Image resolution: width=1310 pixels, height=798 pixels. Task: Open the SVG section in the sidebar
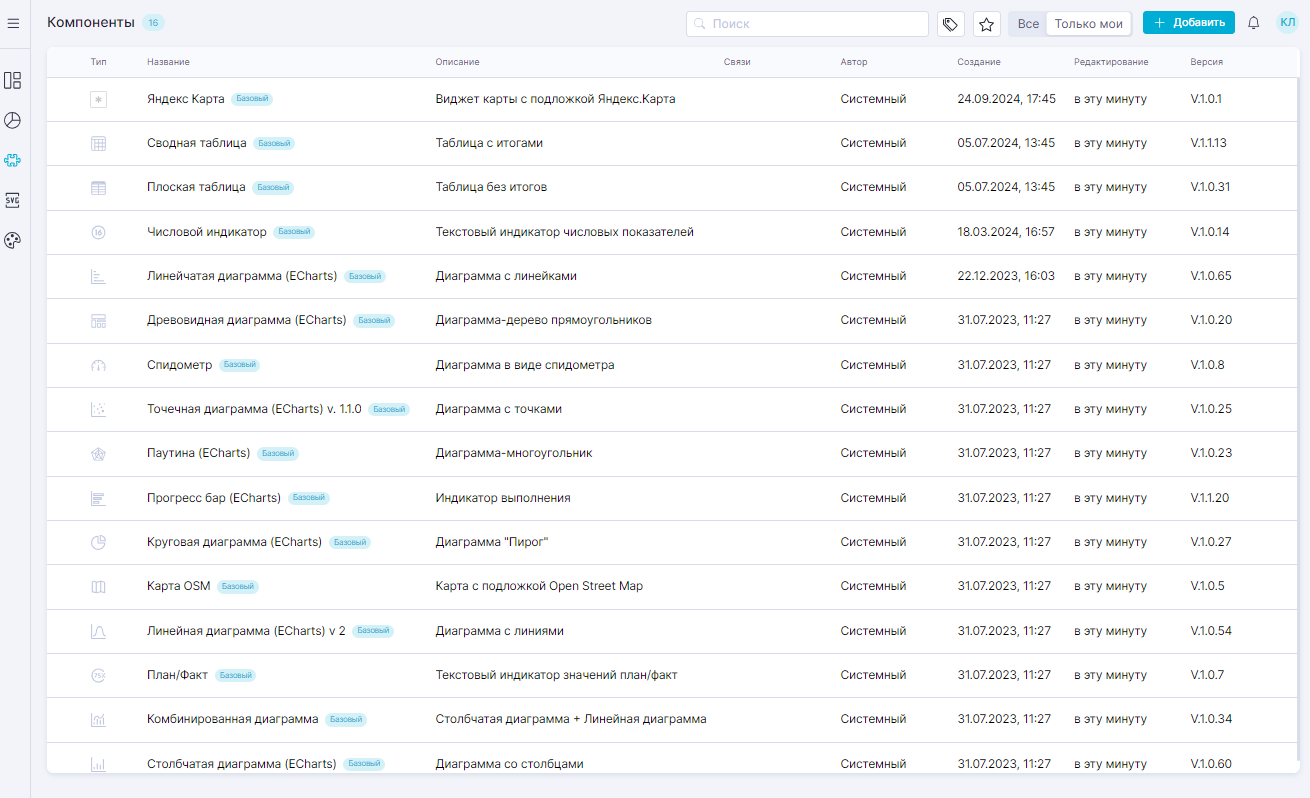tap(13, 200)
